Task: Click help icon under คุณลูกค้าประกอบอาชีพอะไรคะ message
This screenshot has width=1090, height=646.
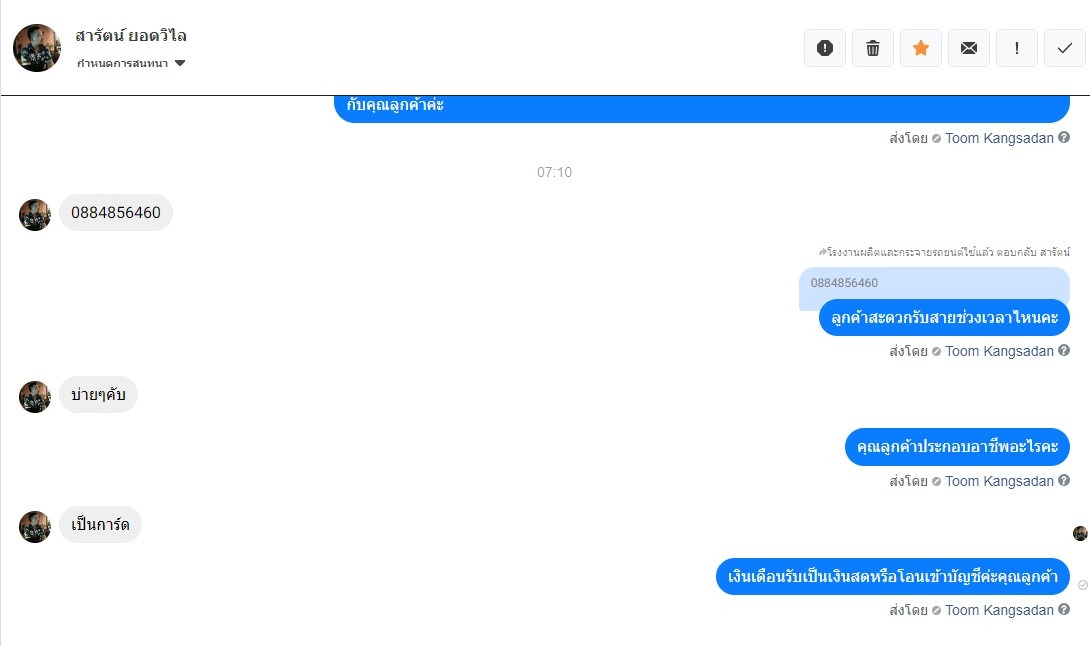Action: pos(1064,481)
